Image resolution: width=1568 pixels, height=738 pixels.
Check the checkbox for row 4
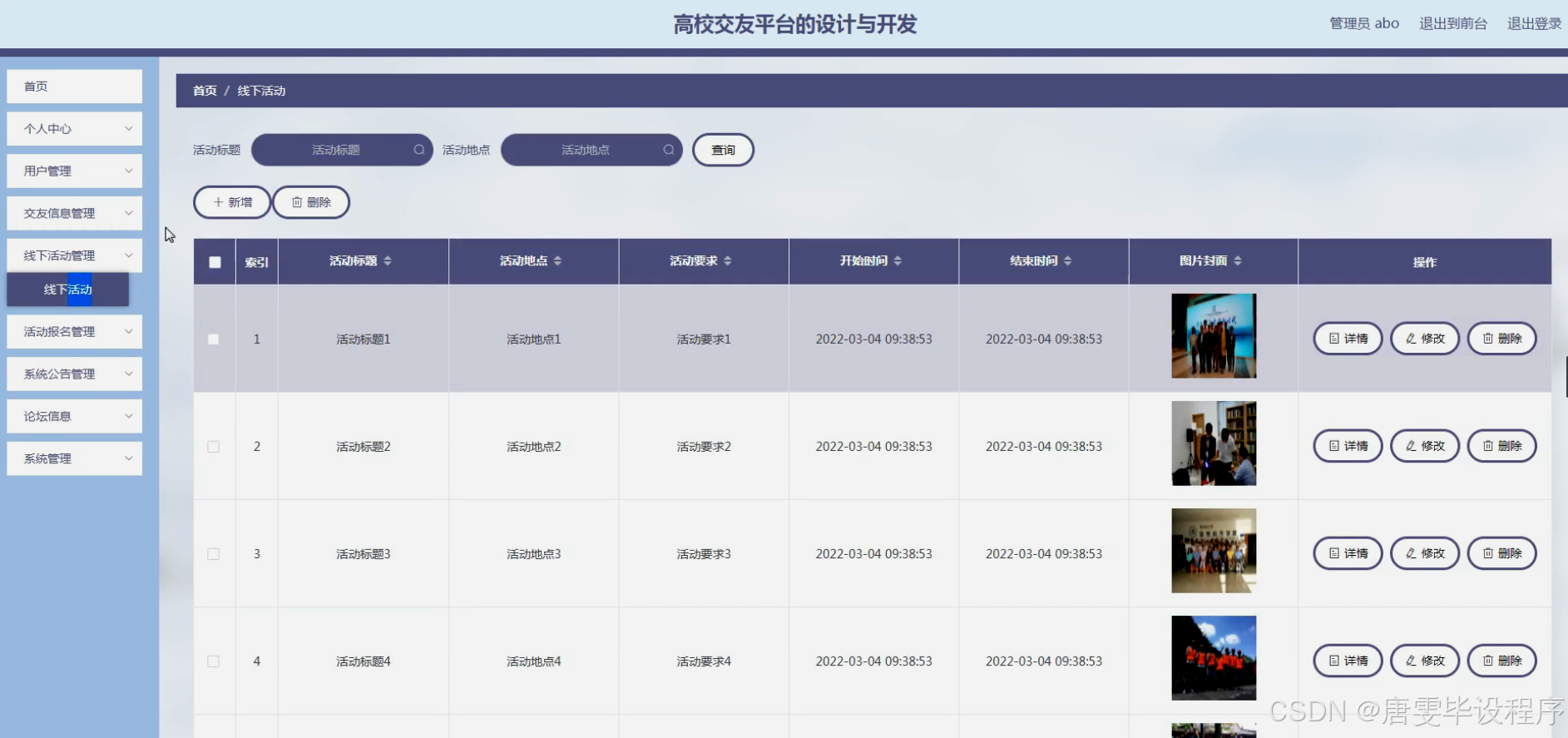click(x=214, y=661)
